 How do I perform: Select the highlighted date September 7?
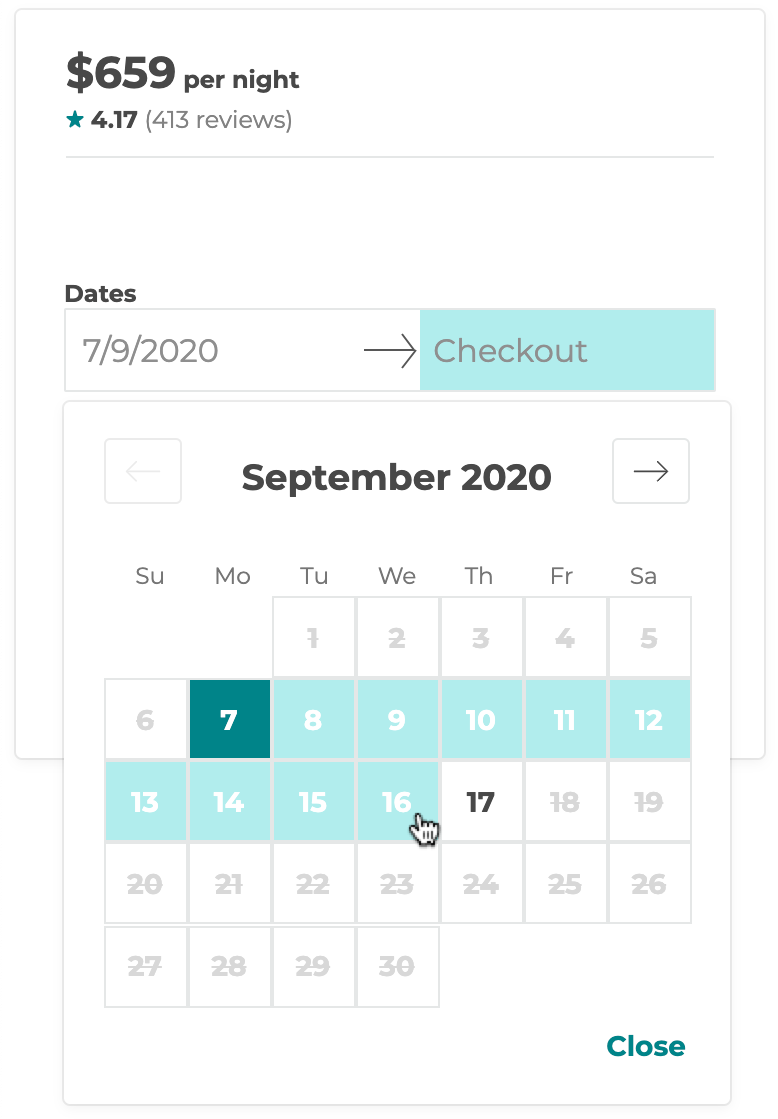230,719
